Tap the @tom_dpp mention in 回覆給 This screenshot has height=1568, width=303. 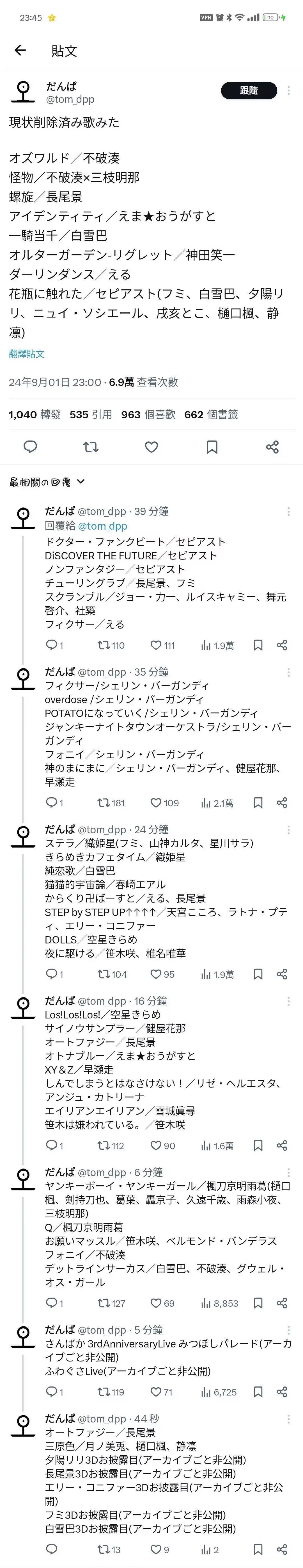pos(103,526)
